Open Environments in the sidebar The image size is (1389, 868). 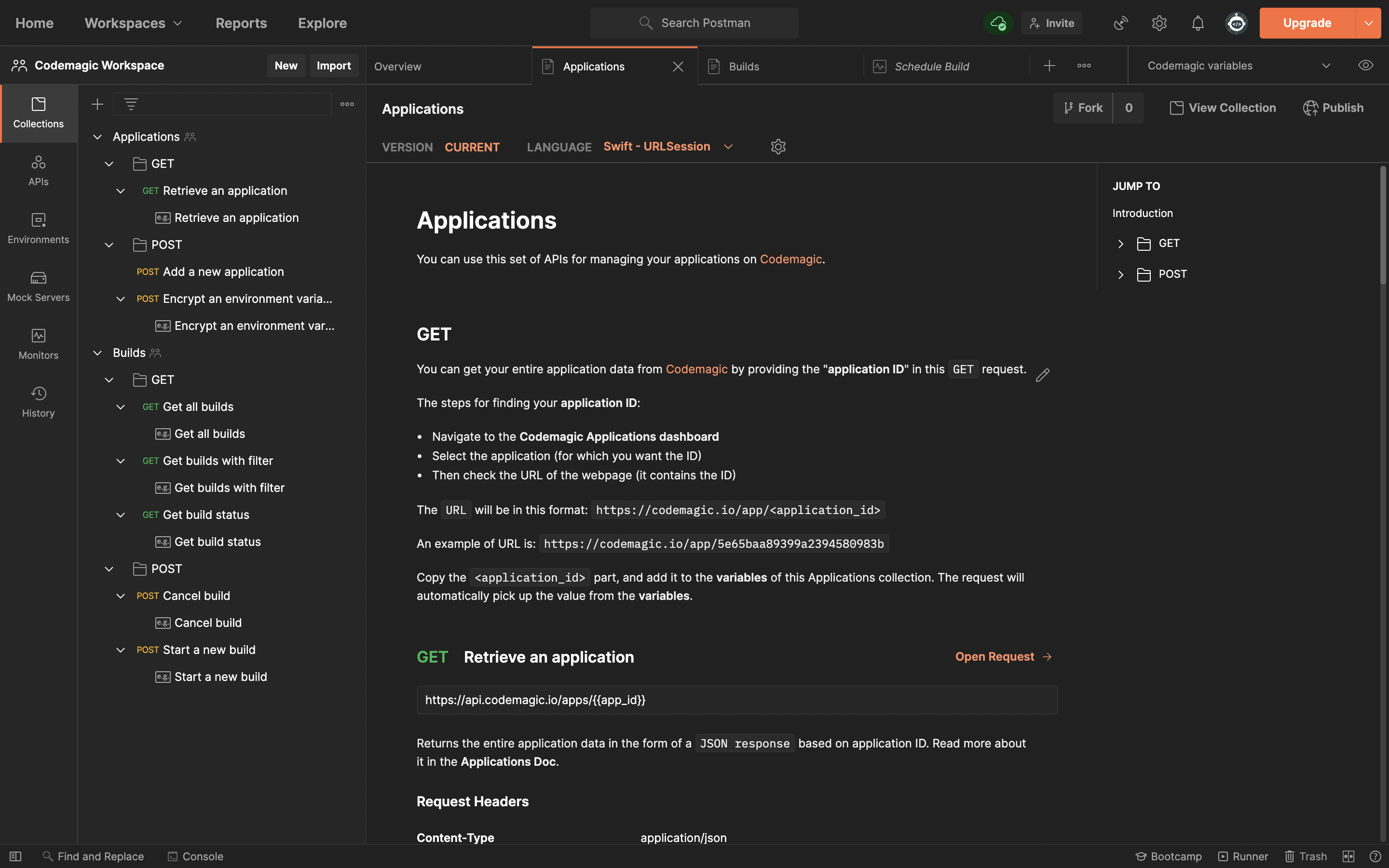[x=39, y=228]
